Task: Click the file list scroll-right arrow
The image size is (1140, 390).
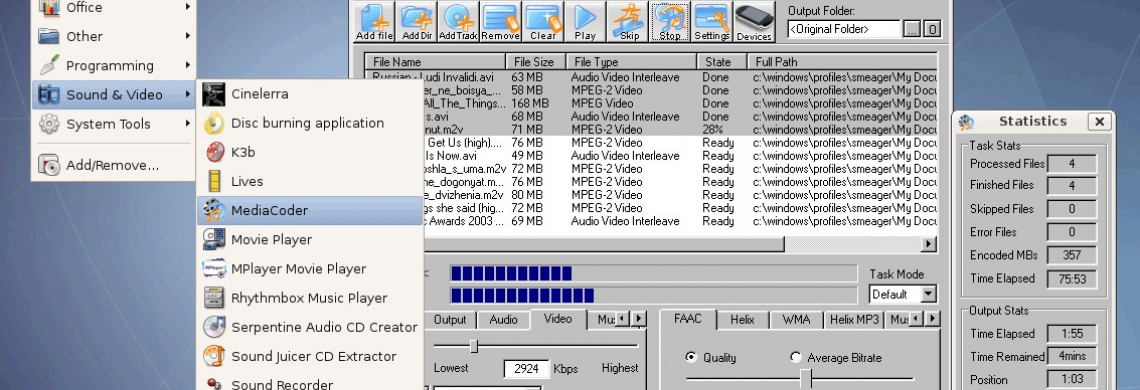Action: 928,244
